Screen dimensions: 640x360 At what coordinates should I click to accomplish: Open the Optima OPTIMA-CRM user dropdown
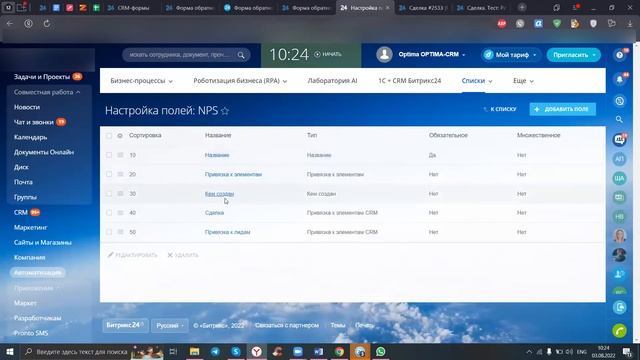coord(432,54)
